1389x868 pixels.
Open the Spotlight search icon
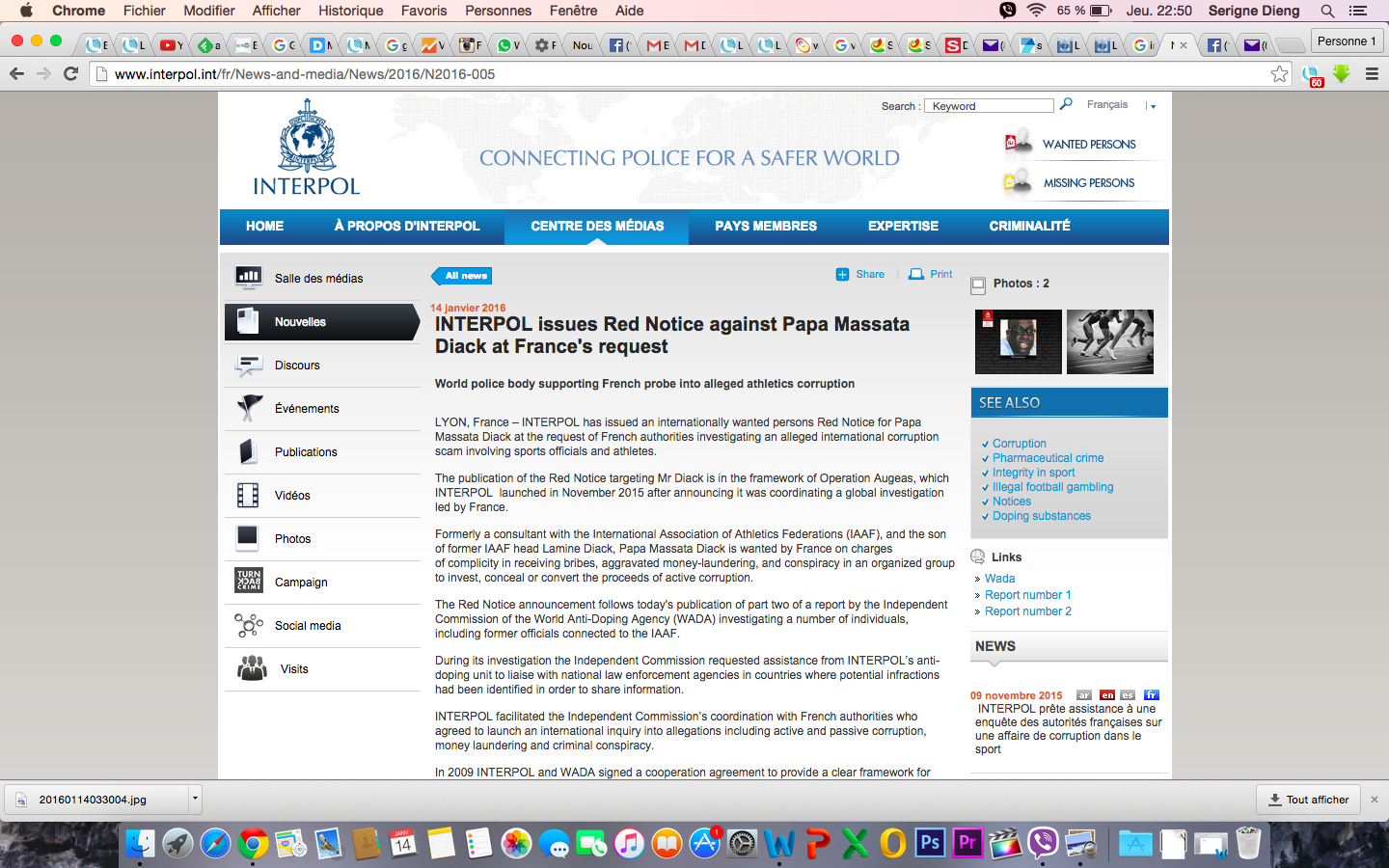[x=1328, y=11]
